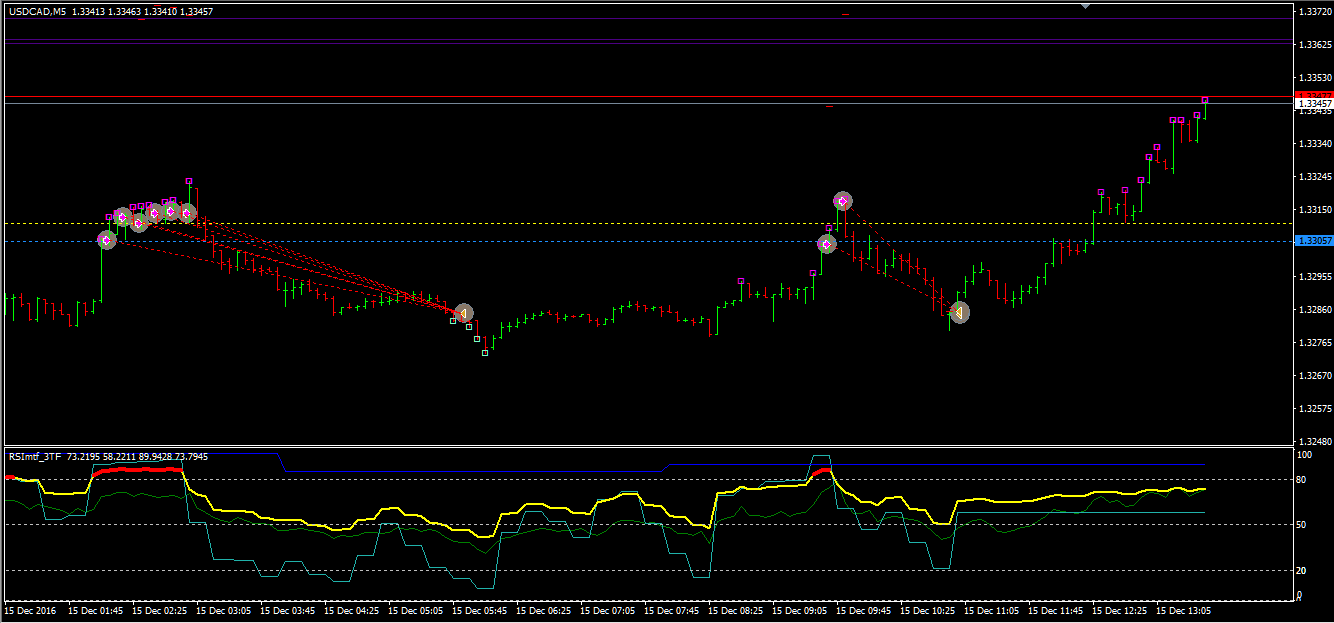Click the USDCAD,M5 chart title

click(x=37, y=11)
